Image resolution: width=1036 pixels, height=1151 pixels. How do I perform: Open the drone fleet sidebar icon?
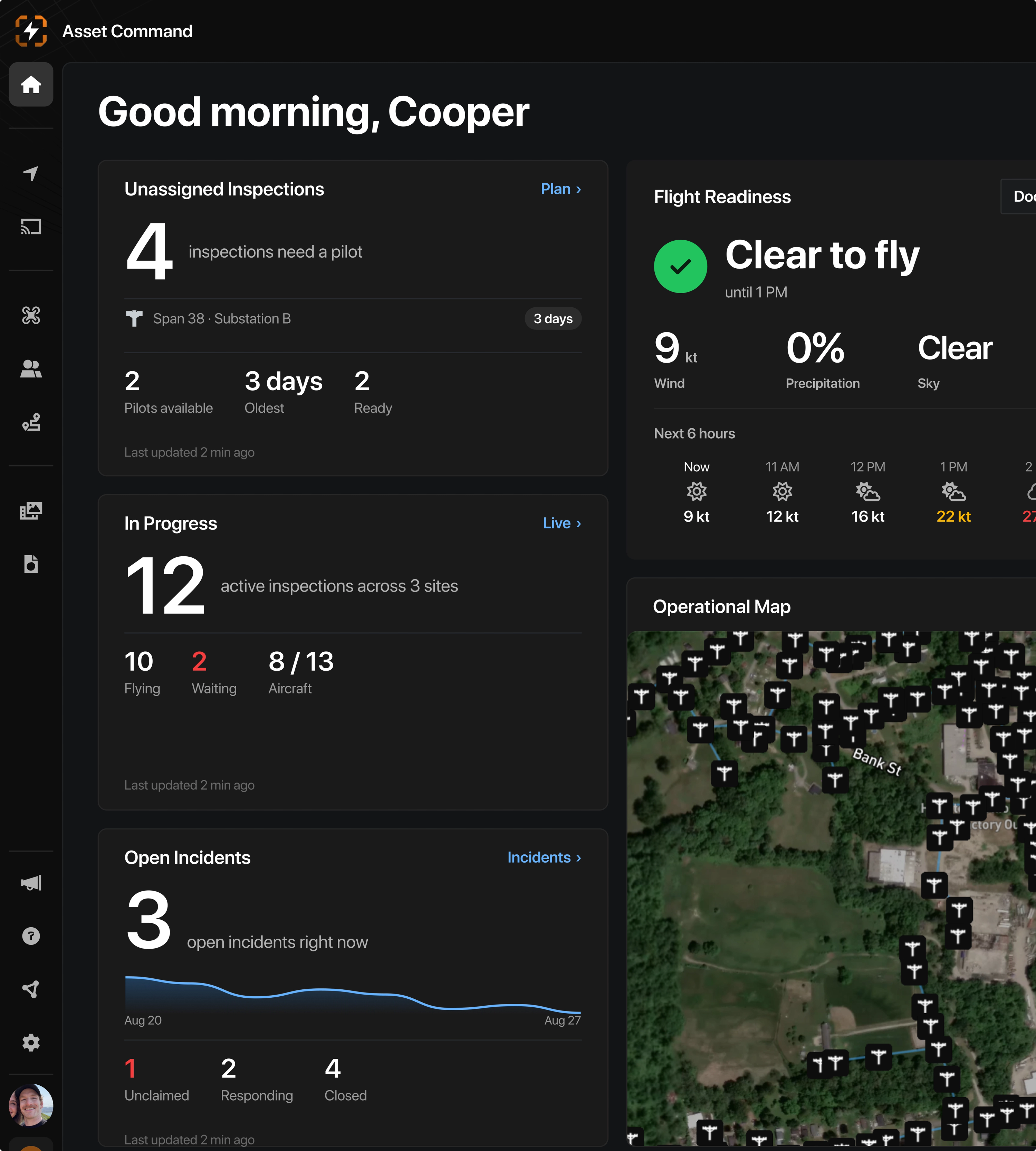(31, 315)
